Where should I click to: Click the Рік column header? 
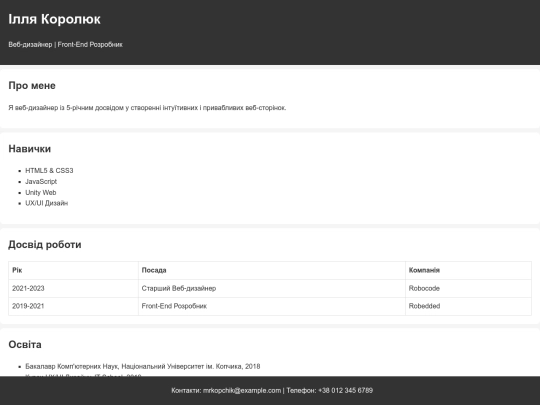73,270
